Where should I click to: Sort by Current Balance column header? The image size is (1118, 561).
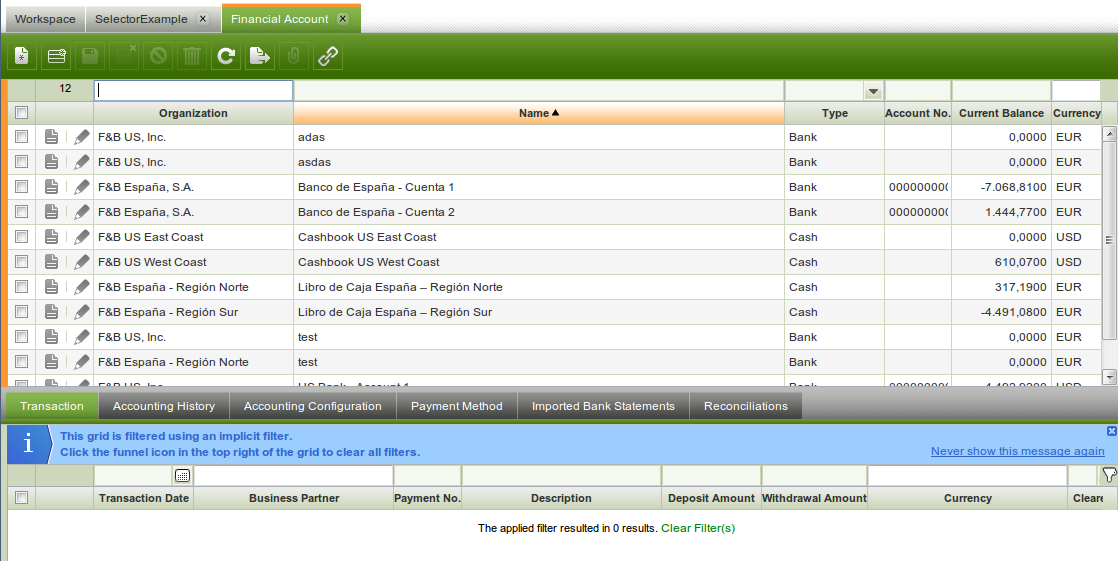[1001, 113]
